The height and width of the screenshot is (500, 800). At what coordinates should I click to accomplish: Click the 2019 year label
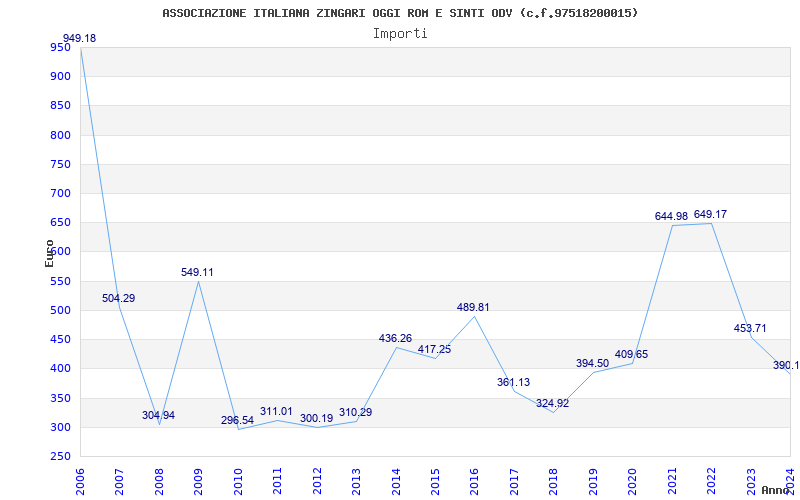pyautogui.click(x=593, y=482)
